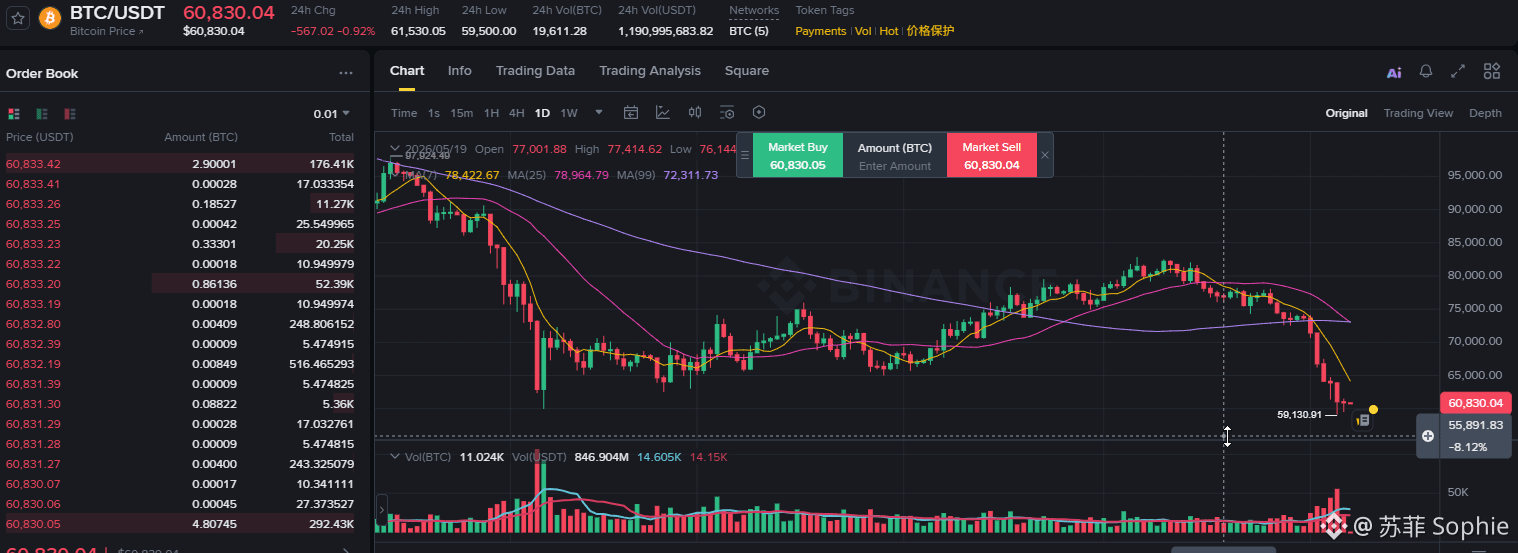Click the yellow dot marker beside current candle
Image resolution: width=1518 pixels, height=553 pixels.
click(1374, 409)
